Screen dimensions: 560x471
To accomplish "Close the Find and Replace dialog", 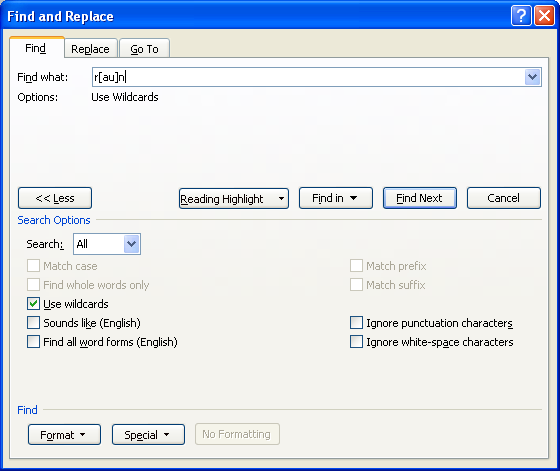I will (544, 16).
